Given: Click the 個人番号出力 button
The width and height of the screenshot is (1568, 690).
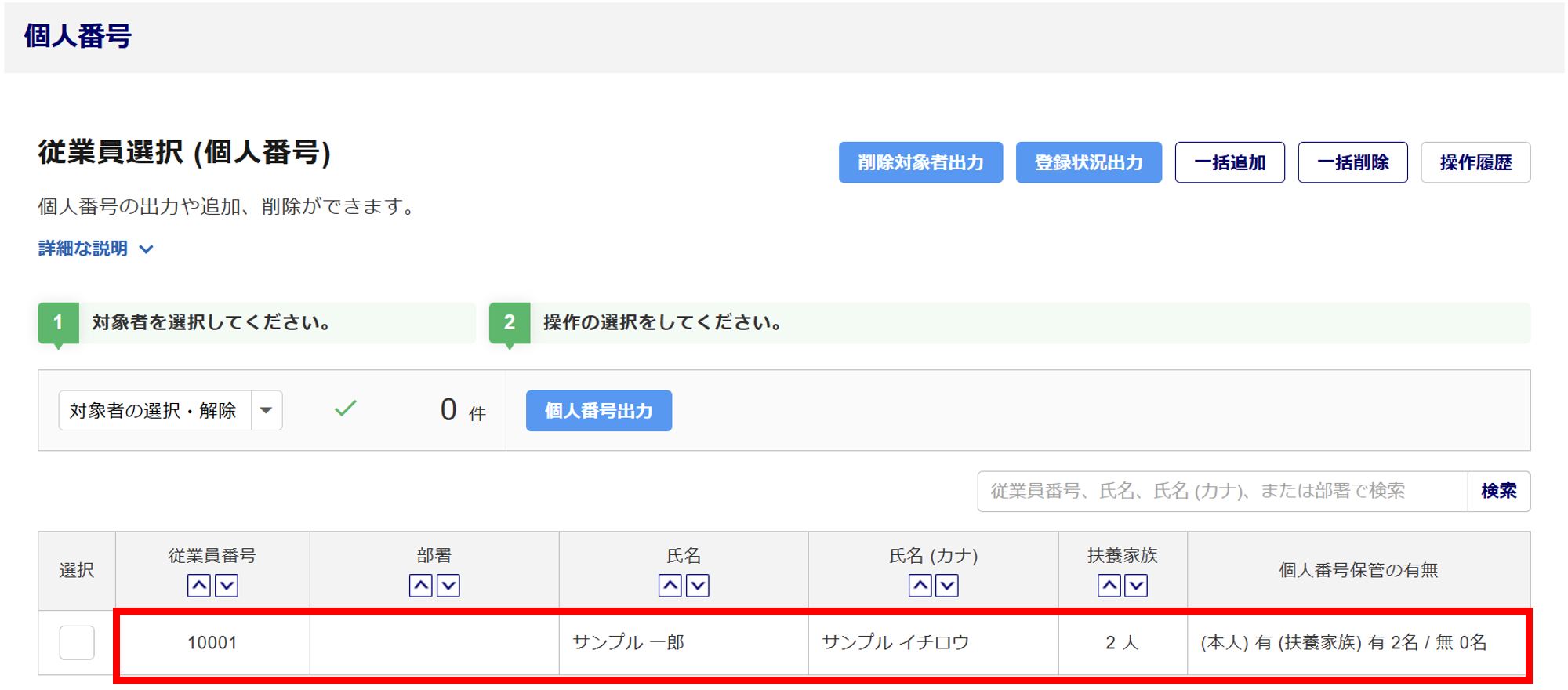Looking at the screenshot, I should coord(598,411).
